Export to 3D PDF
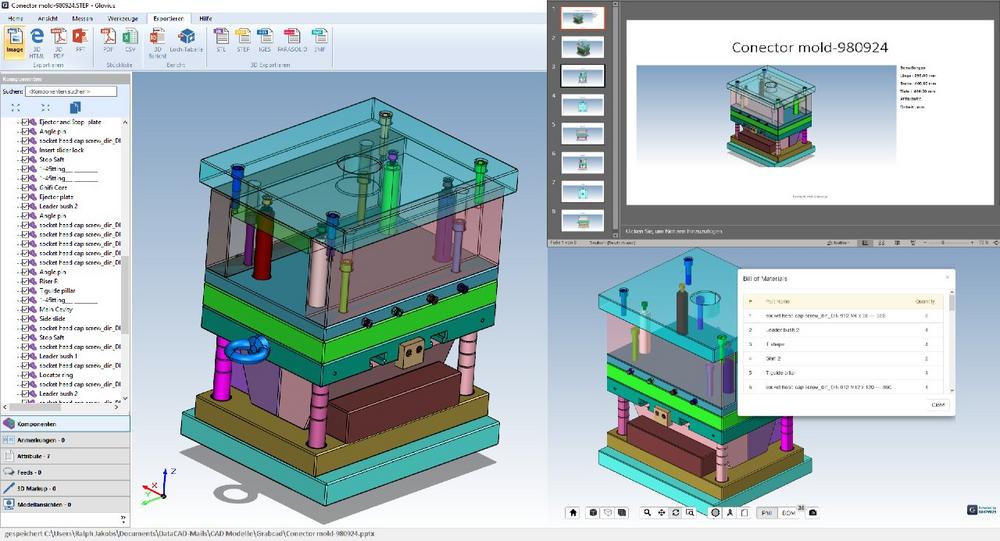Image resolution: width=1000 pixels, height=541 pixels. pos(59,41)
